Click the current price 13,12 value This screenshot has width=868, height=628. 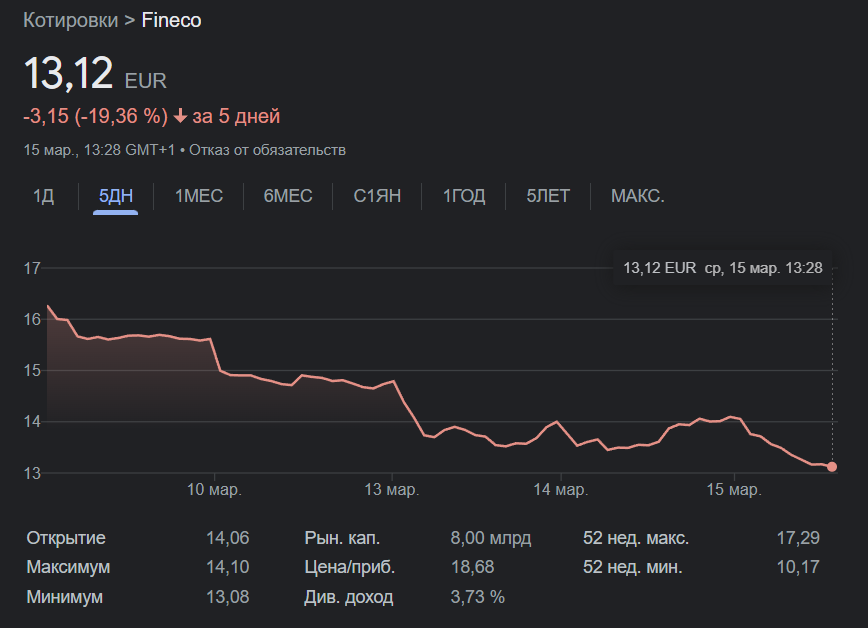(69, 73)
